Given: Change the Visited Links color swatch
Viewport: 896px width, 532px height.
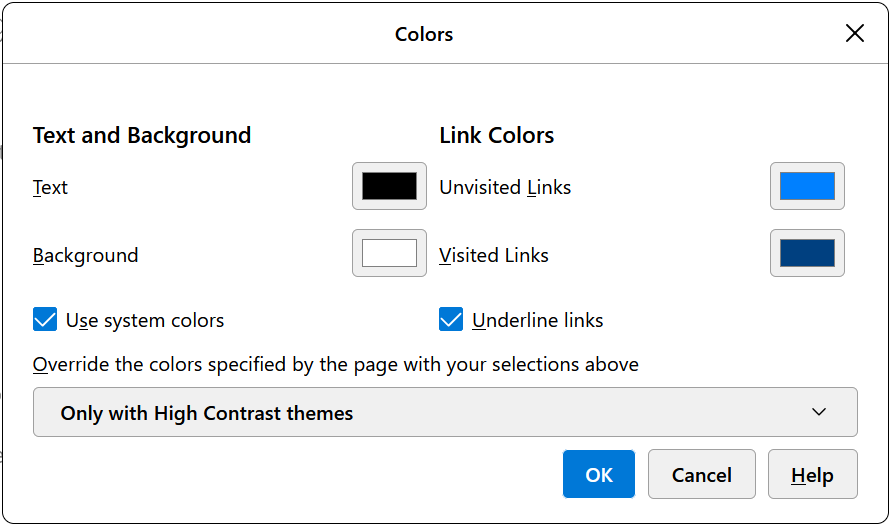Looking at the screenshot, I should [x=807, y=253].
